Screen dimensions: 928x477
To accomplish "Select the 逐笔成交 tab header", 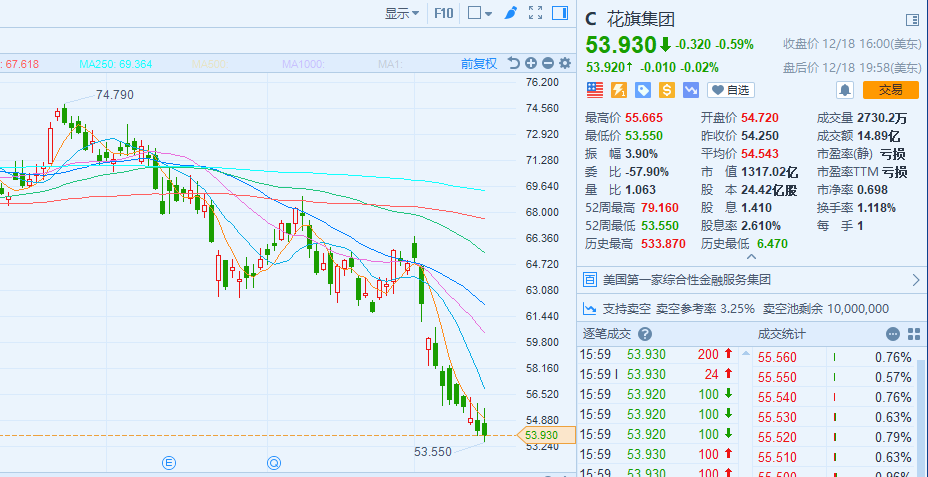I will click(607, 334).
